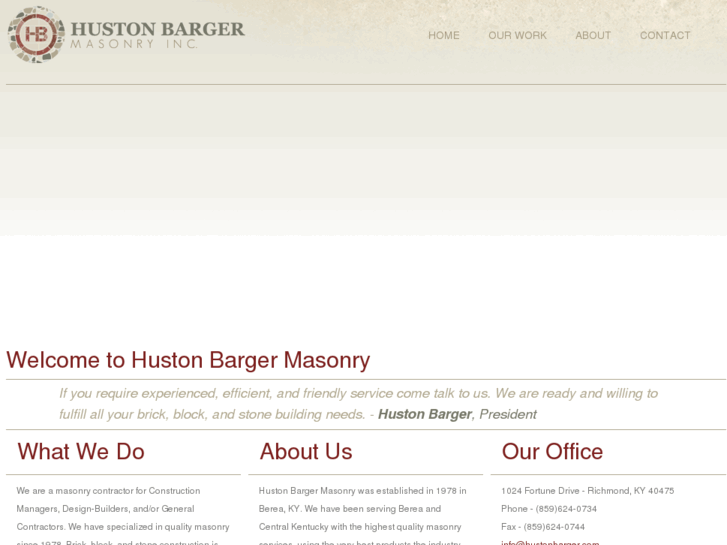Select the What We Do heading
Image resolution: width=727 pixels, height=545 pixels.
[81, 451]
